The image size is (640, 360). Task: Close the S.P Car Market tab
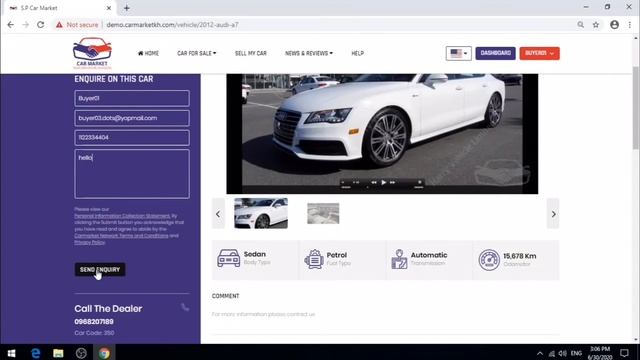click(109, 8)
